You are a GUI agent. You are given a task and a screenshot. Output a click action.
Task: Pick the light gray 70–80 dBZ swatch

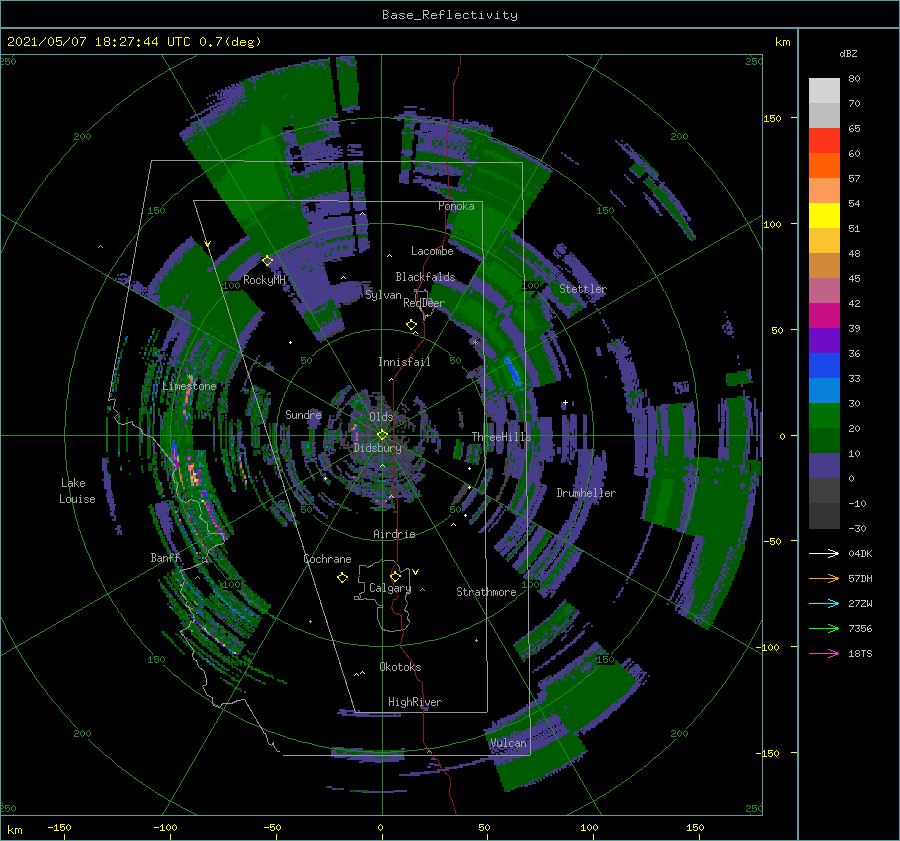point(824,91)
